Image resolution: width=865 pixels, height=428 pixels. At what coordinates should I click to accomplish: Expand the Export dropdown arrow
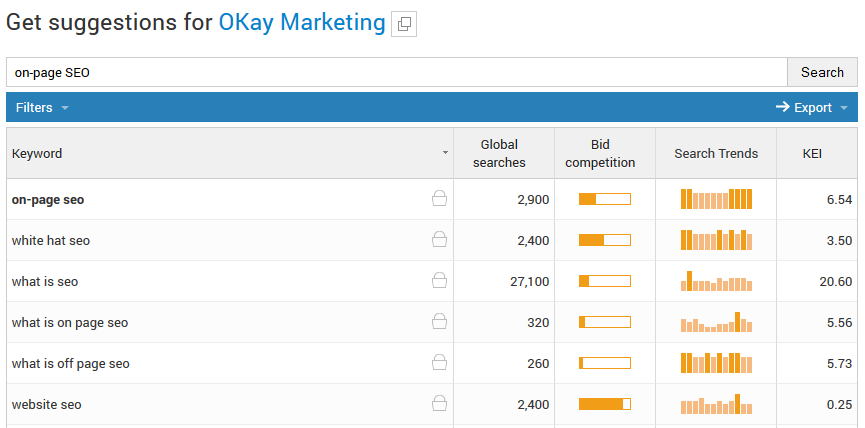pos(843,108)
